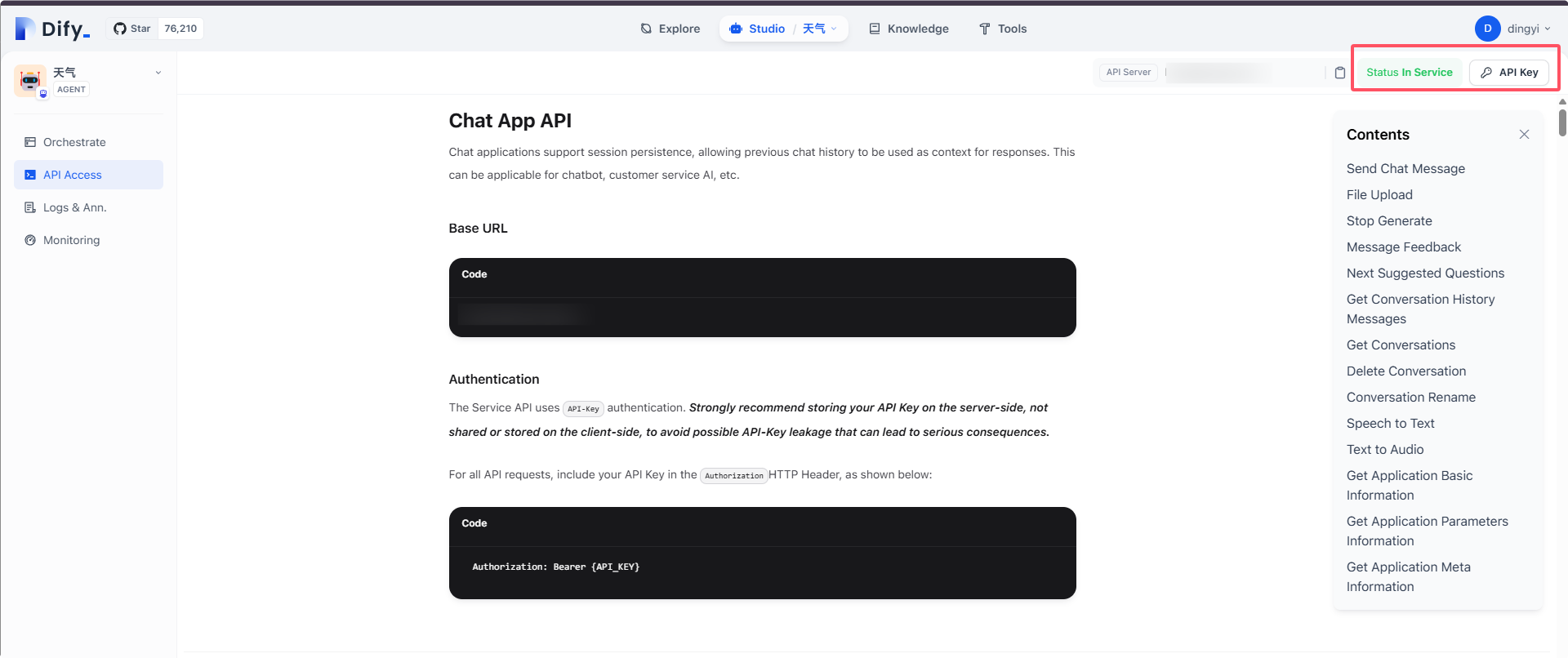Go to the Explore tab
1568x658 pixels.
[670, 29]
